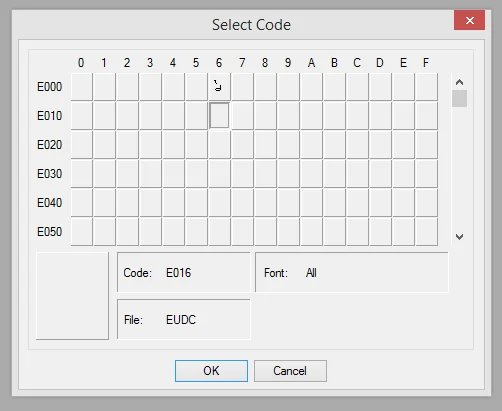Cancel the Select Code dialog
Screen dimensions: 502x411
(290, 371)
